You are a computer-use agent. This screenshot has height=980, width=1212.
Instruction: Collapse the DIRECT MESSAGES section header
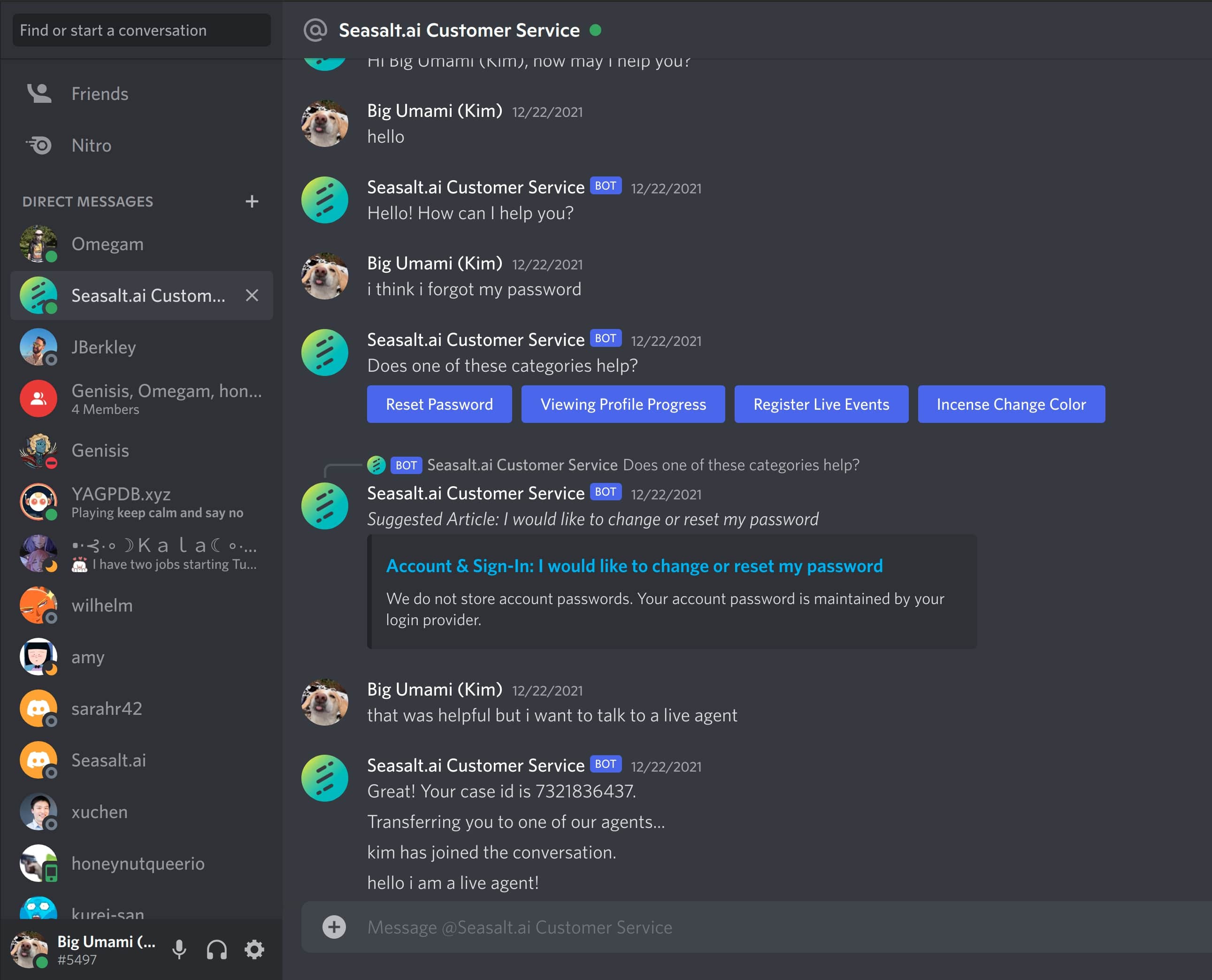click(87, 201)
